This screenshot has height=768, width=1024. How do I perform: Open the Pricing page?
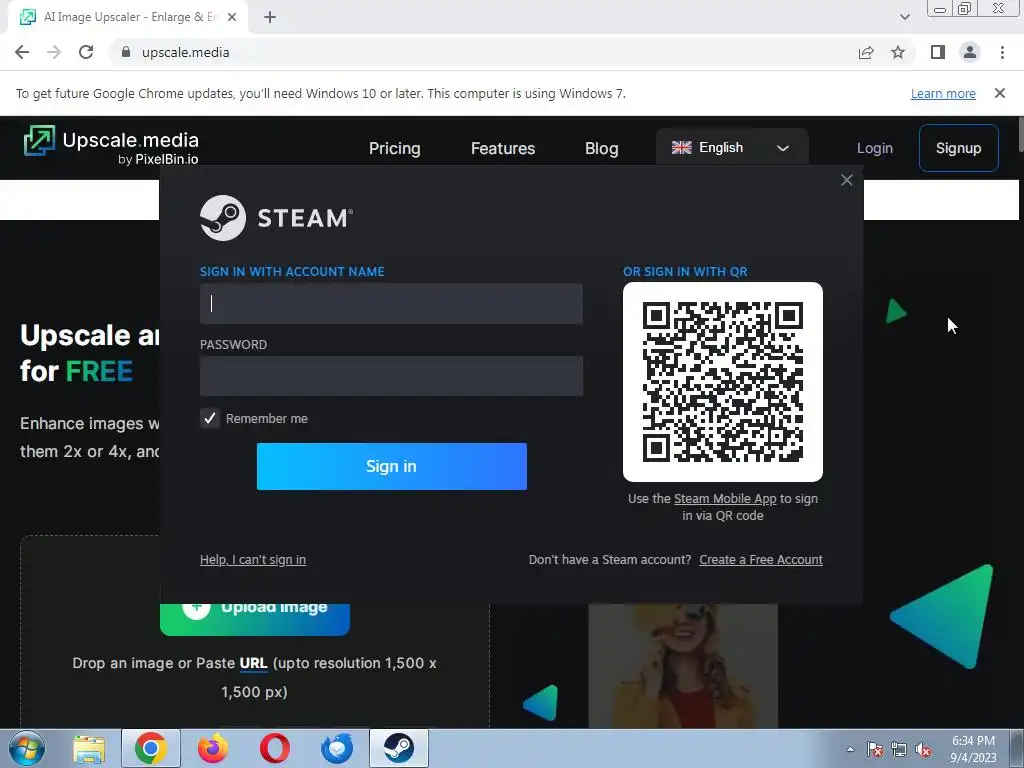click(394, 148)
